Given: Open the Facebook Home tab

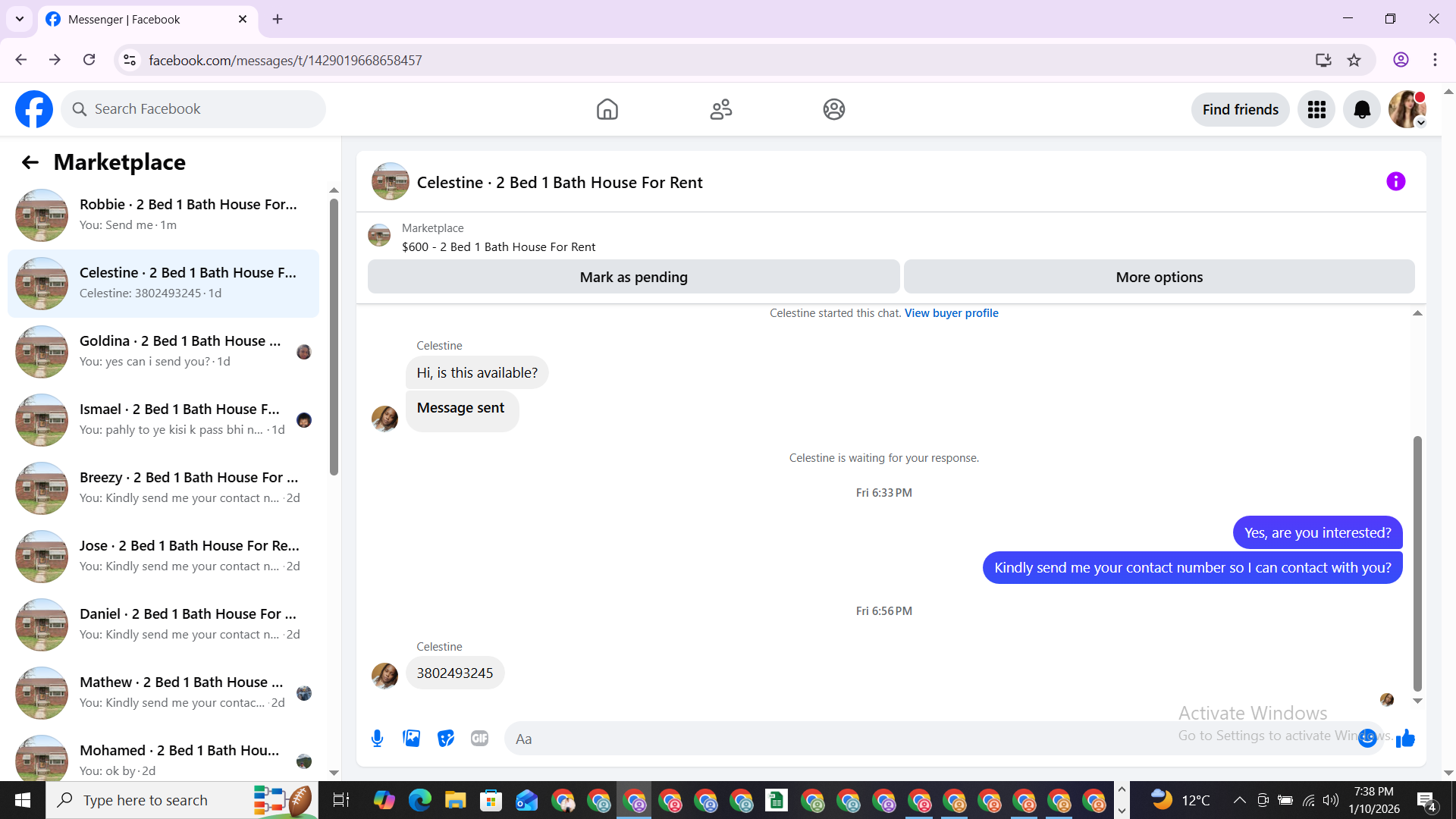Looking at the screenshot, I should click(x=607, y=110).
